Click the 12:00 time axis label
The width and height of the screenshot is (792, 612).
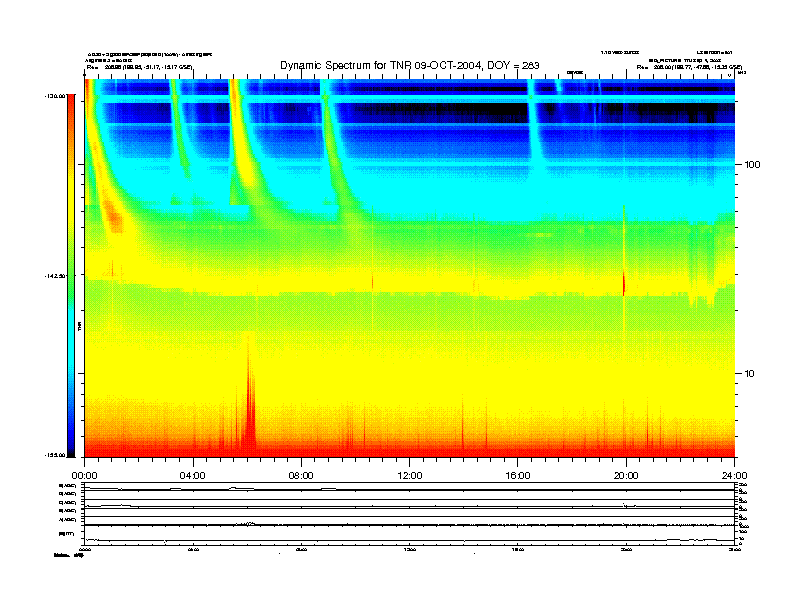tap(410, 476)
